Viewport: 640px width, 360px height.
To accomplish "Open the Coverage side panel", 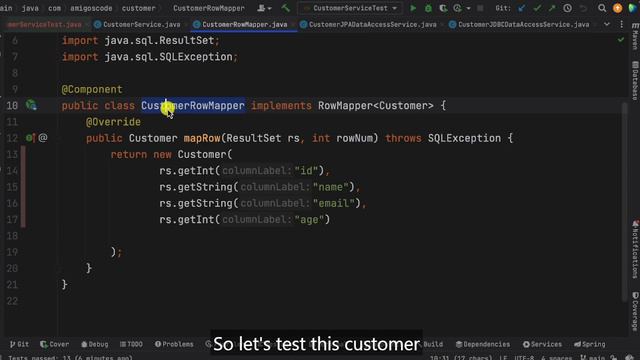I will click(635, 311).
